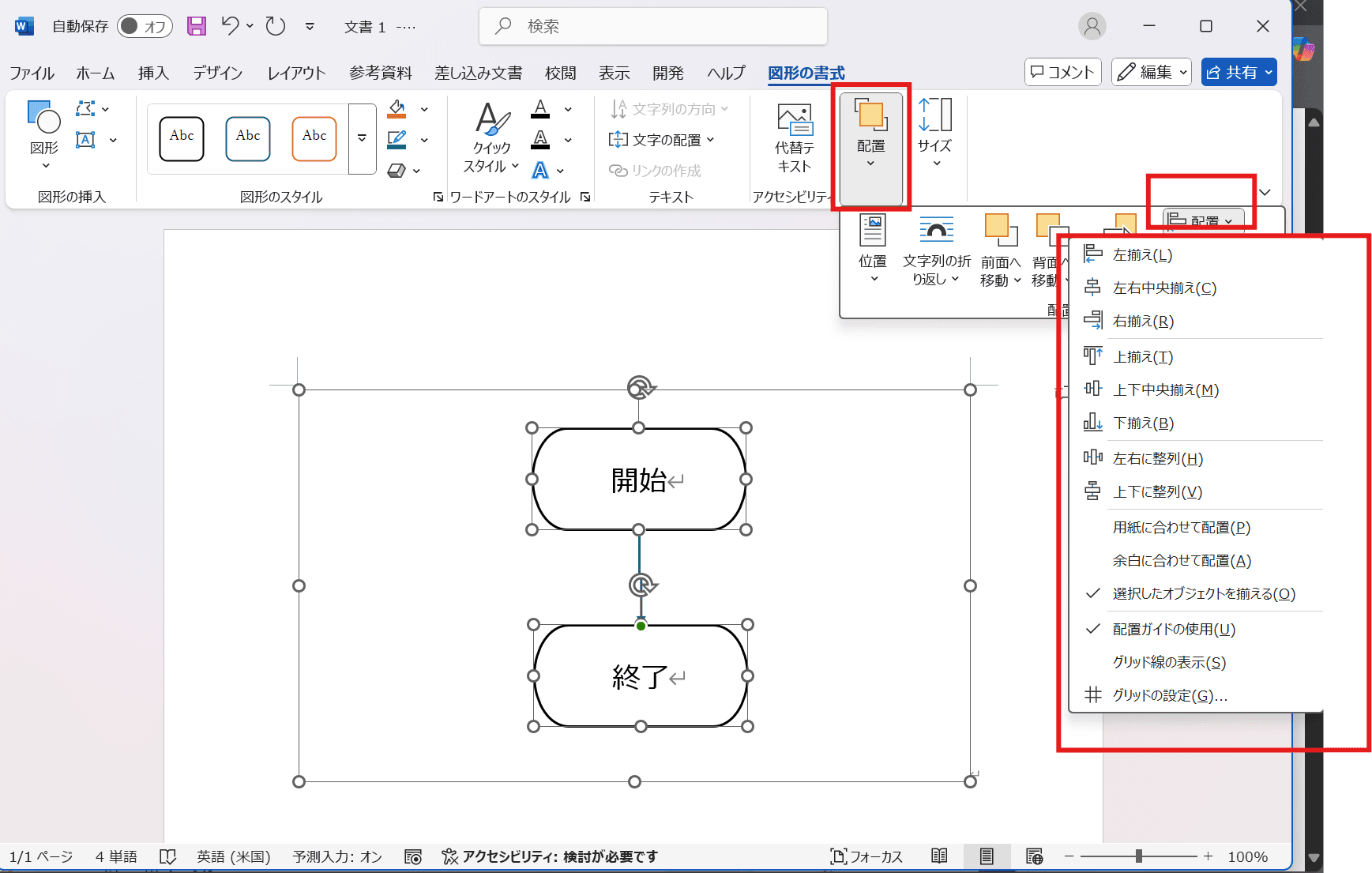Click the zoom slider in status bar
This screenshot has height=873, width=1372.
point(1138,856)
